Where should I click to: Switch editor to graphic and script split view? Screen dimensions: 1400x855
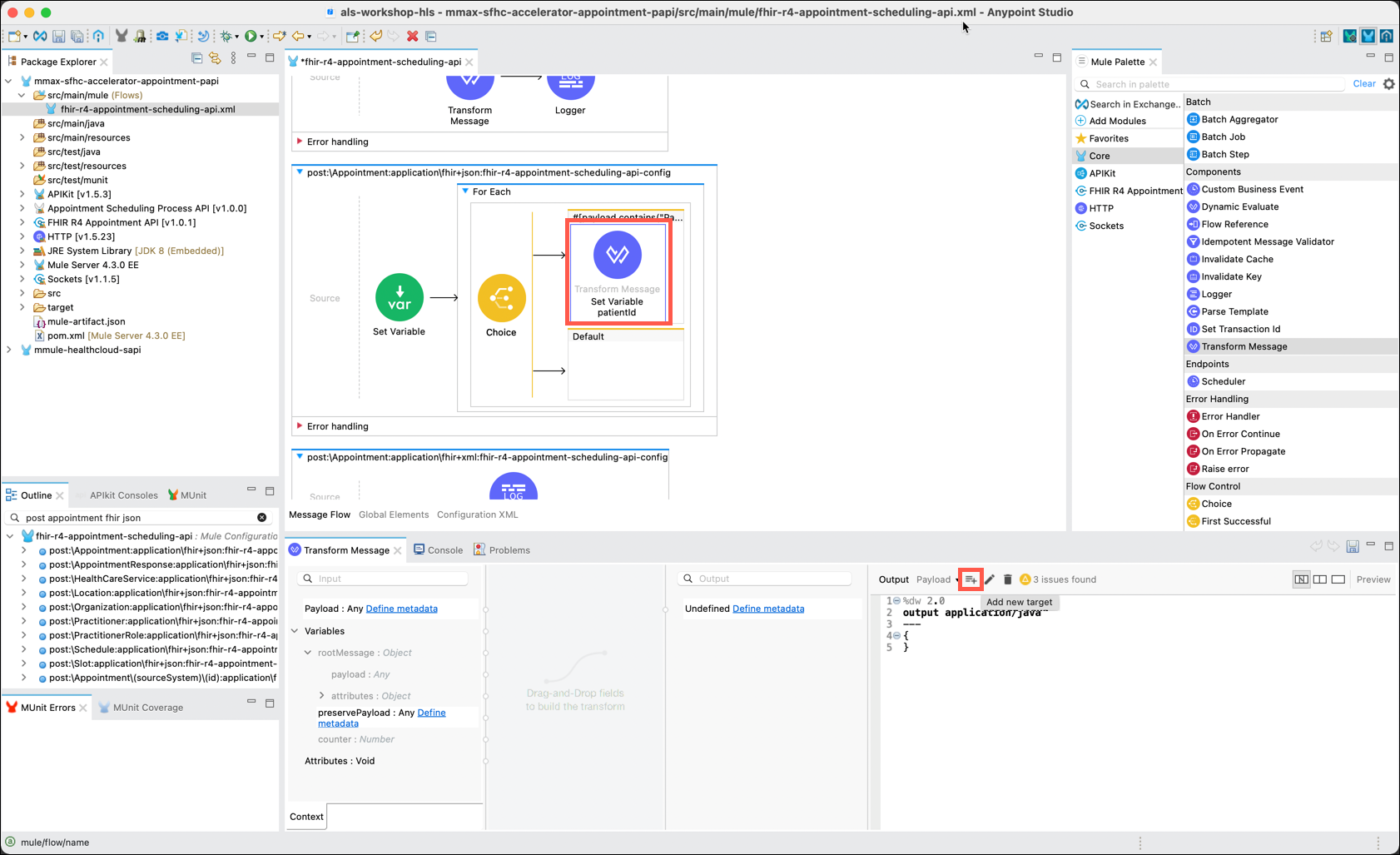[x=1301, y=579]
